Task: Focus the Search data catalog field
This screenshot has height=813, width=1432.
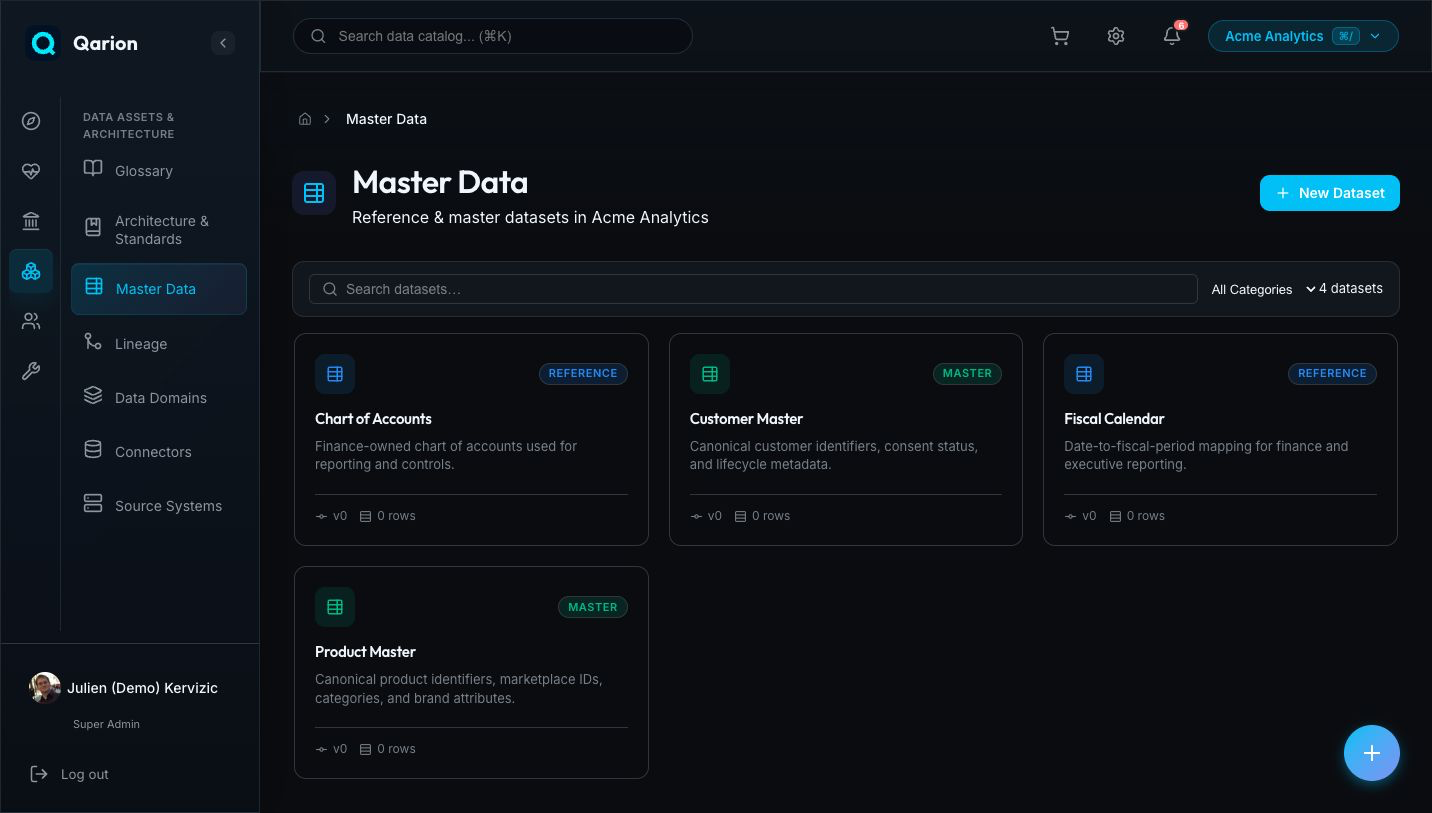Action: [493, 36]
